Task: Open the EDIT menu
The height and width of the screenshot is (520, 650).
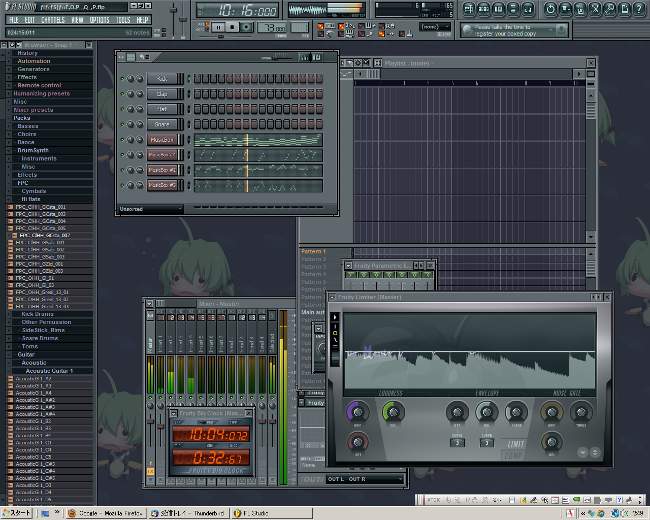Action: 30,20
